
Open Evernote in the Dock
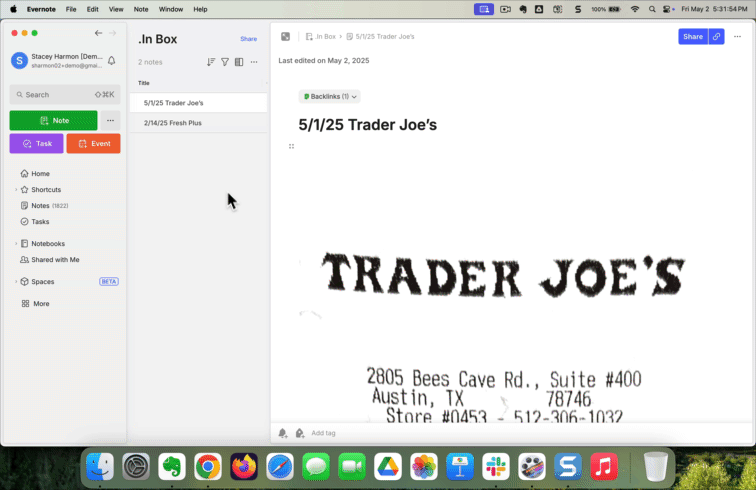coord(172,466)
